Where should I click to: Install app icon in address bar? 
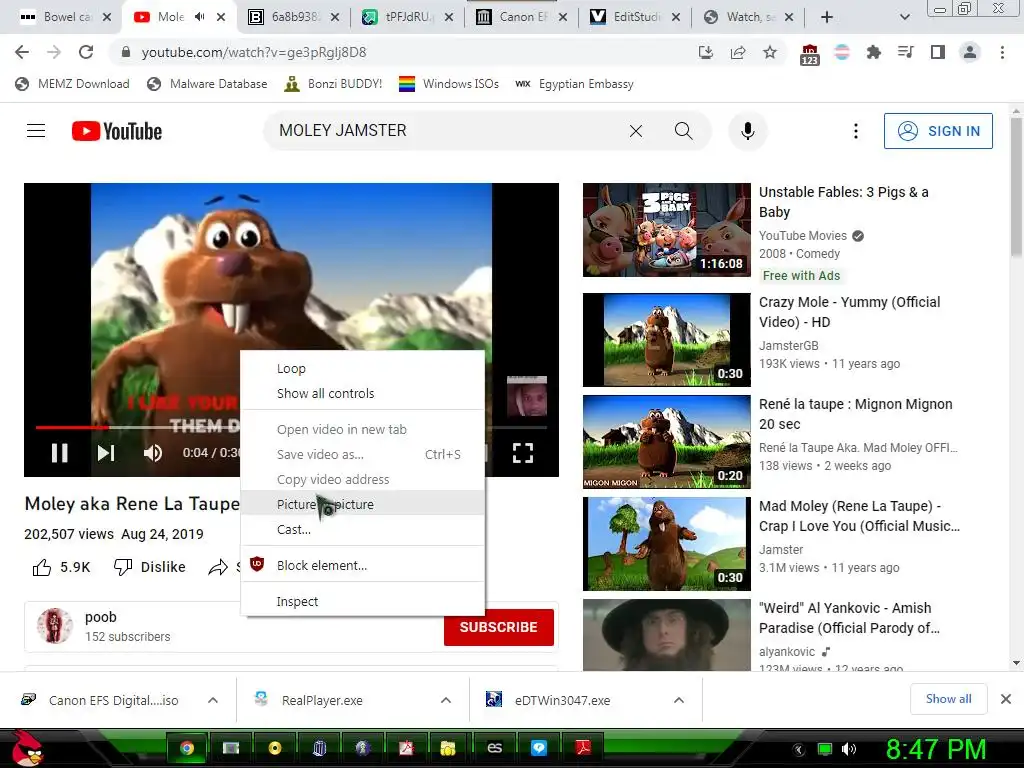click(706, 52)
